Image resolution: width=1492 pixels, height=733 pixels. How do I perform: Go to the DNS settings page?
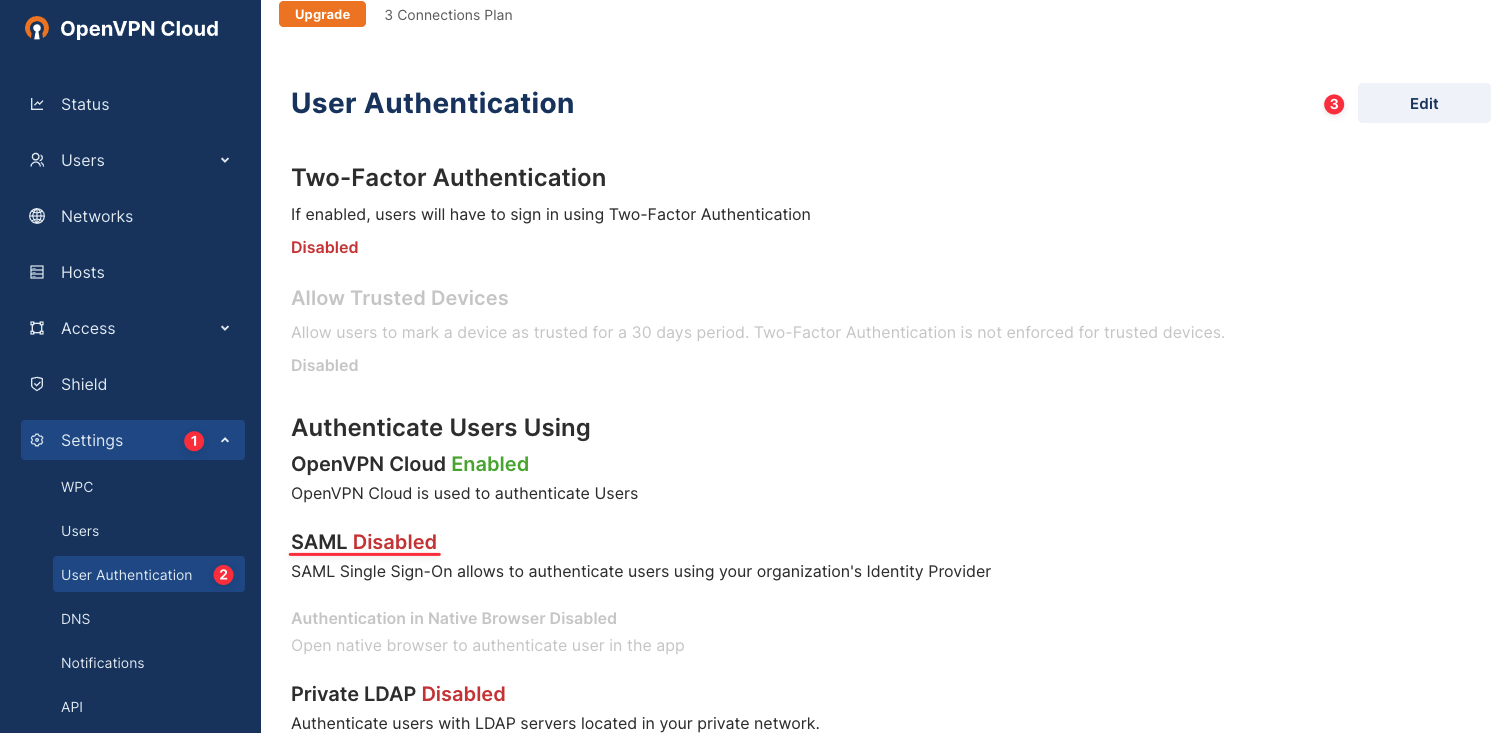coord(75,619)
